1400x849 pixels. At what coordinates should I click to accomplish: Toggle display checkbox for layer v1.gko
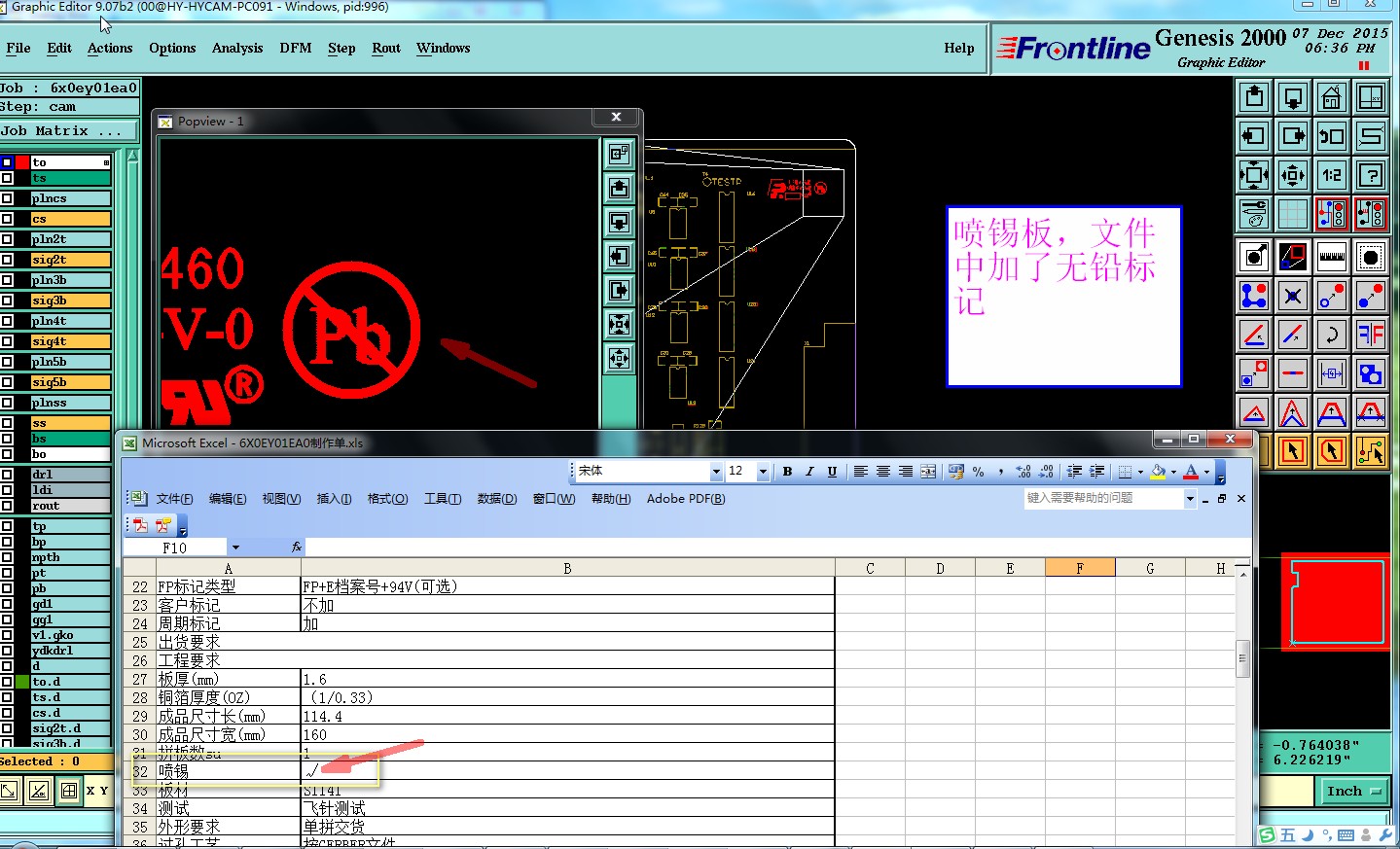click(7, 635)
